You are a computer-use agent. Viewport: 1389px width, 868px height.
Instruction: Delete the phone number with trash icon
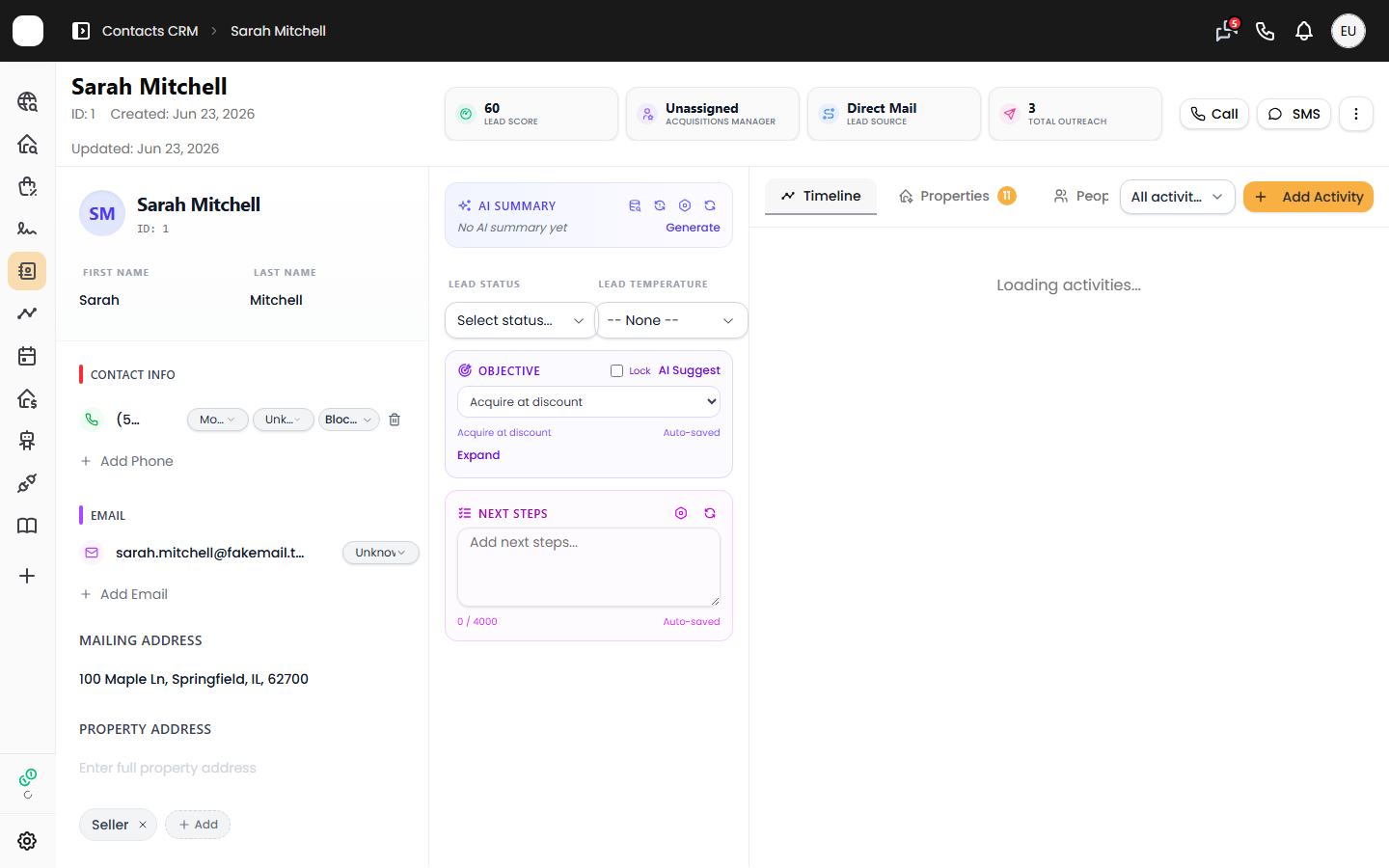coord(395,420)
